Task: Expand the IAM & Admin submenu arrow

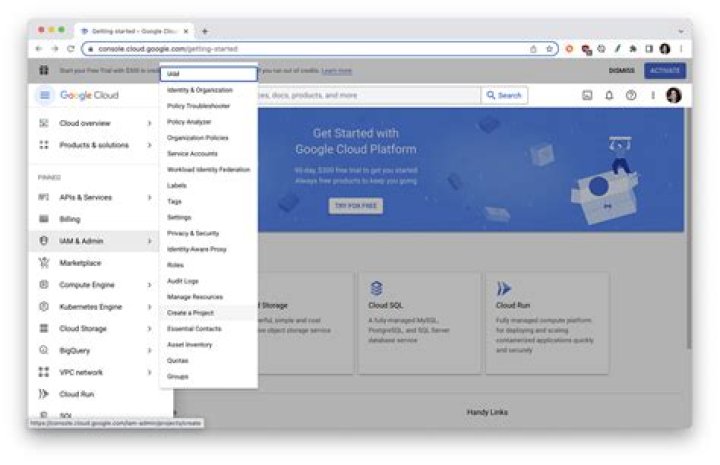Action: pos(149,241)
